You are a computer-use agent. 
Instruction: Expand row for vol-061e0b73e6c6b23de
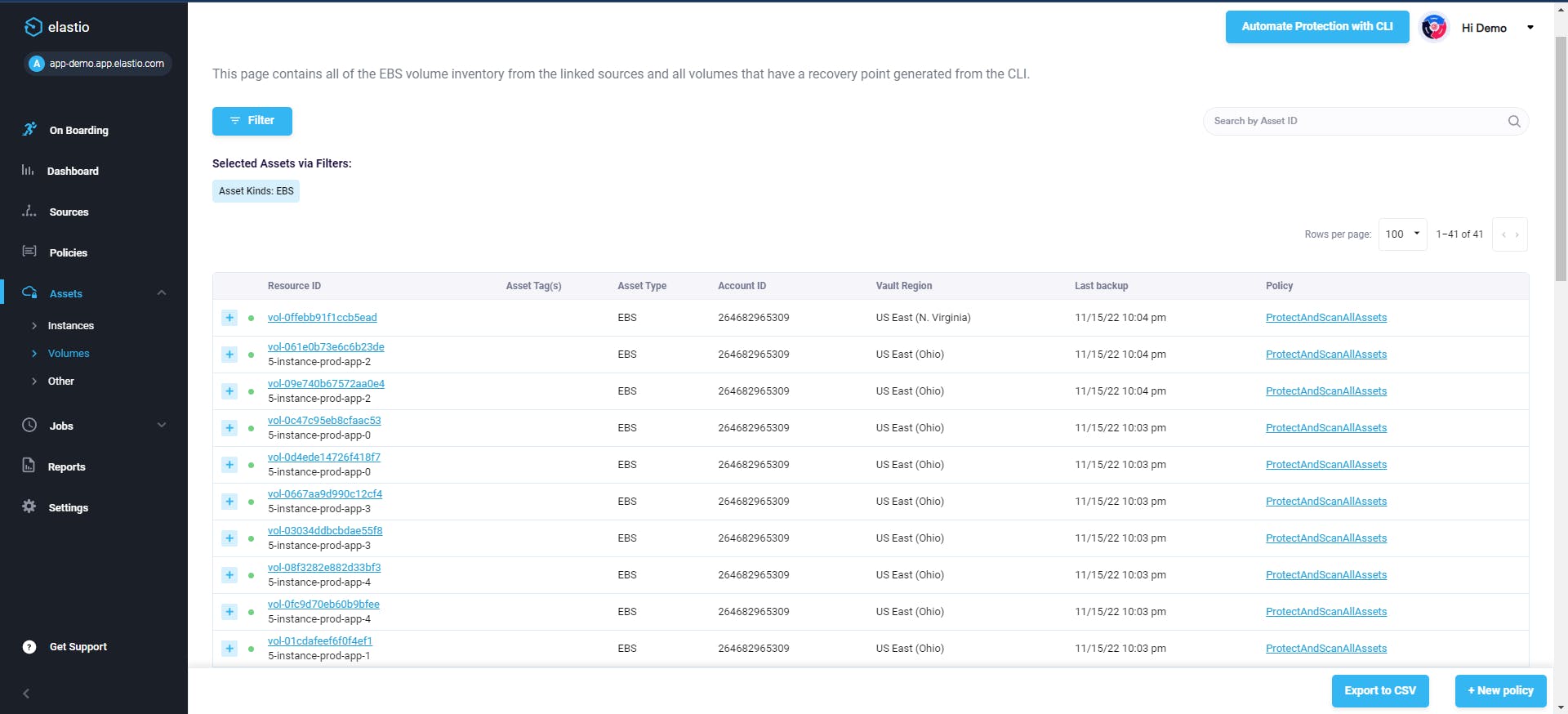229,355
